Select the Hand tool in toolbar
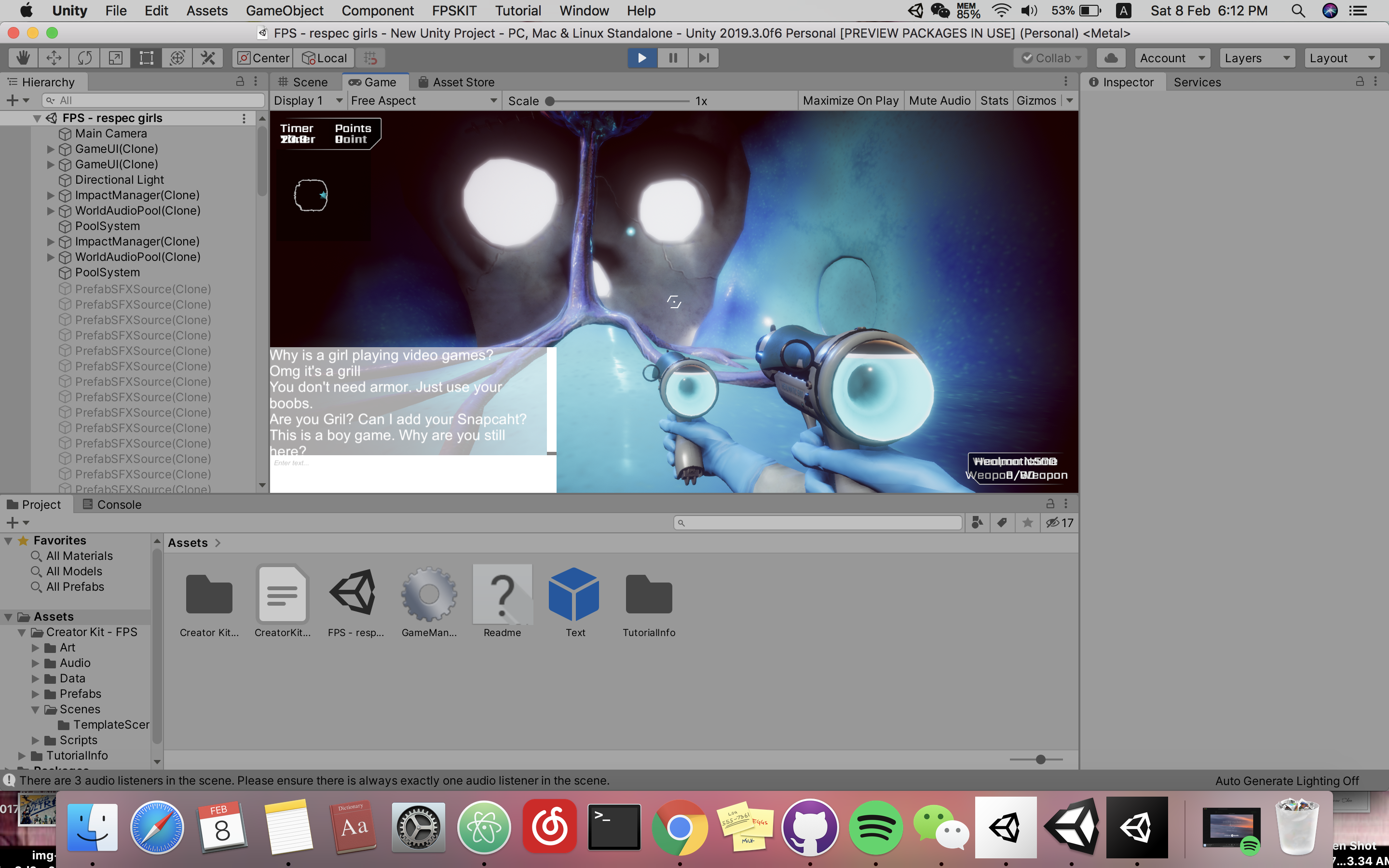 23,58
